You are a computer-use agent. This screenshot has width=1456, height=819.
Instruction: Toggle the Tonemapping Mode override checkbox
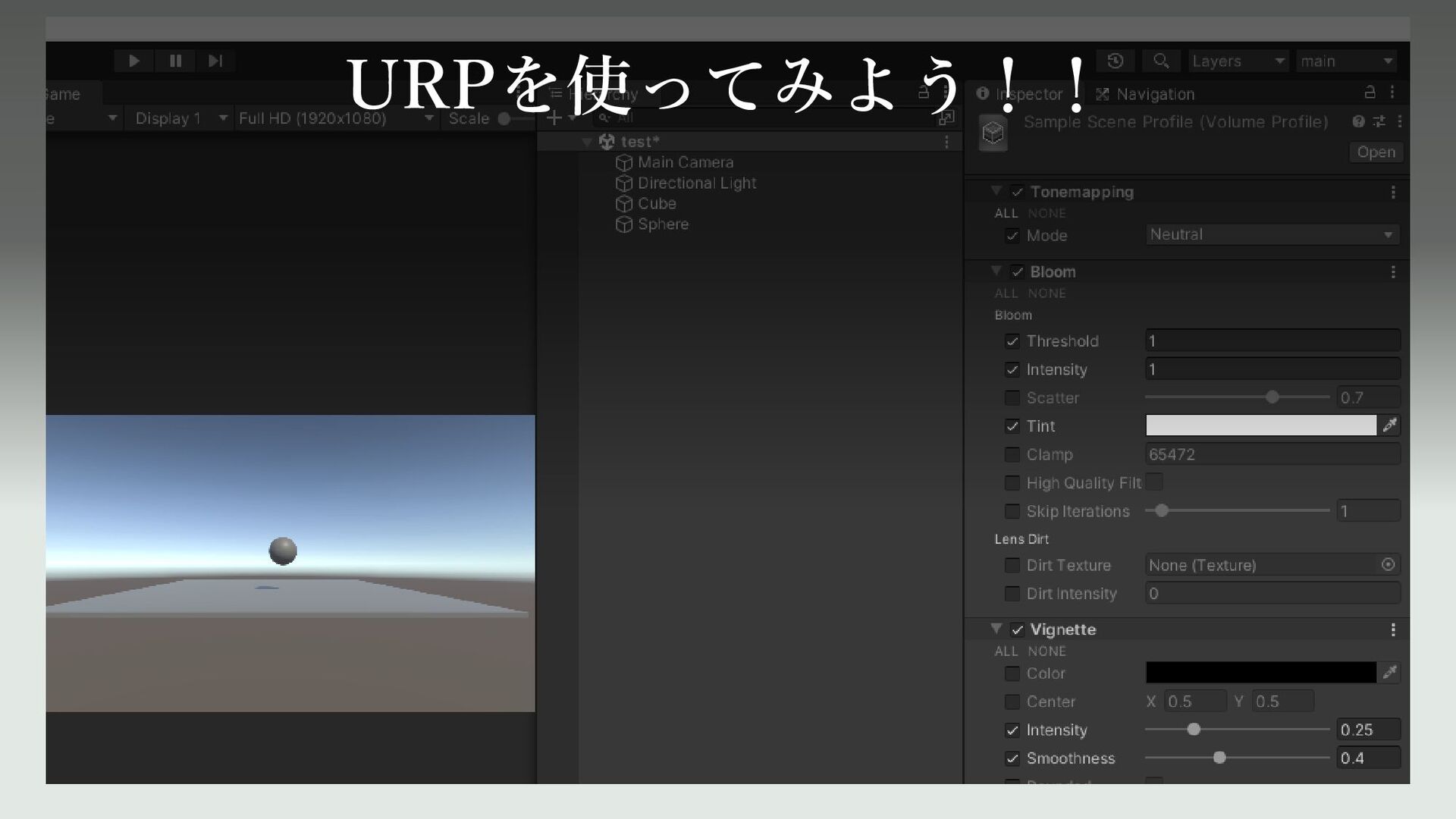(x=1012, y=236)
